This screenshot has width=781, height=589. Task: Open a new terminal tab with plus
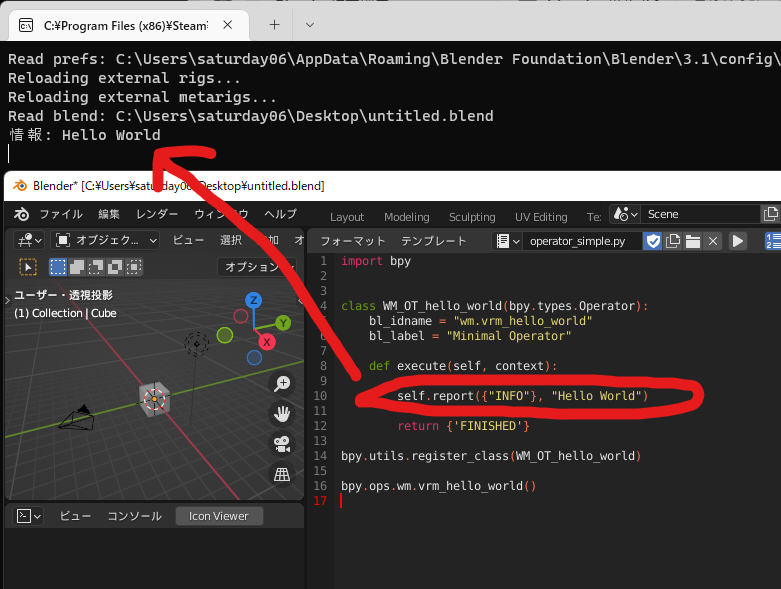(x=274, y=25)
